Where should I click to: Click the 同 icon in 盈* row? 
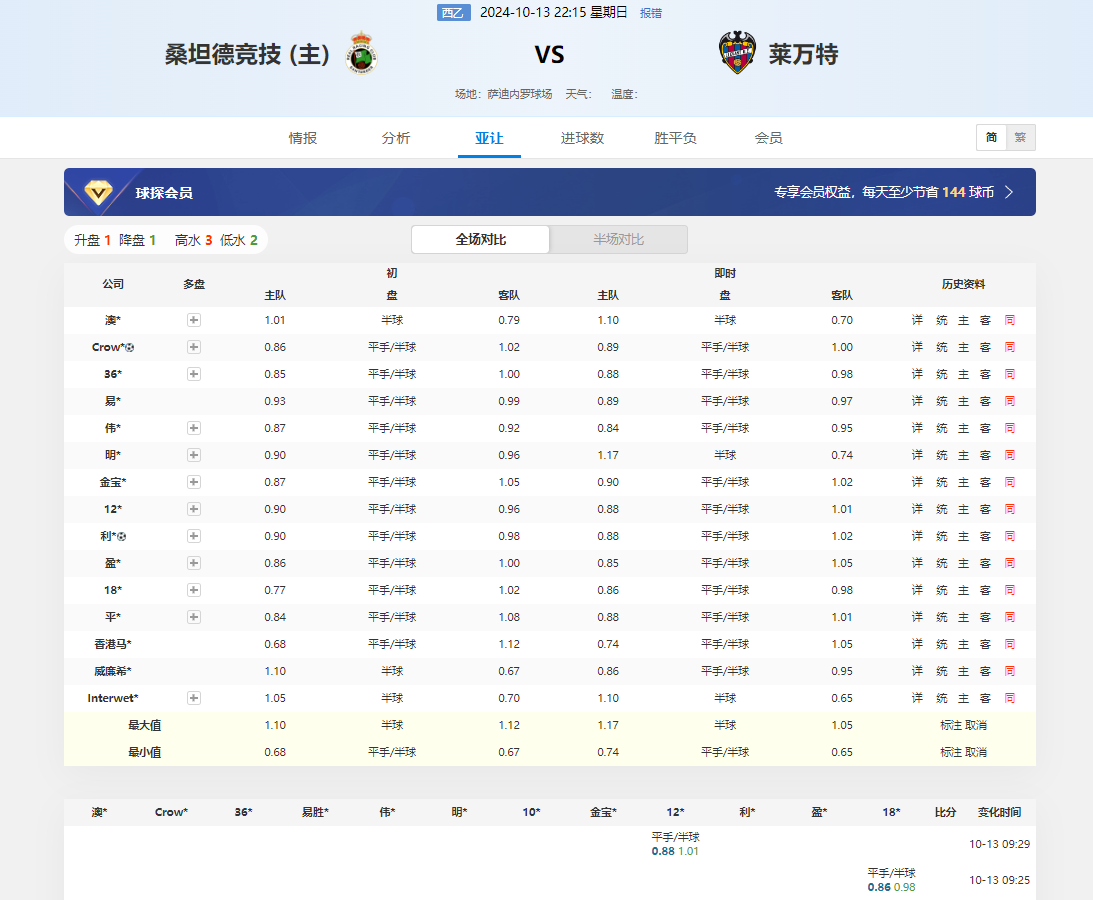(x=1009, y=563)
